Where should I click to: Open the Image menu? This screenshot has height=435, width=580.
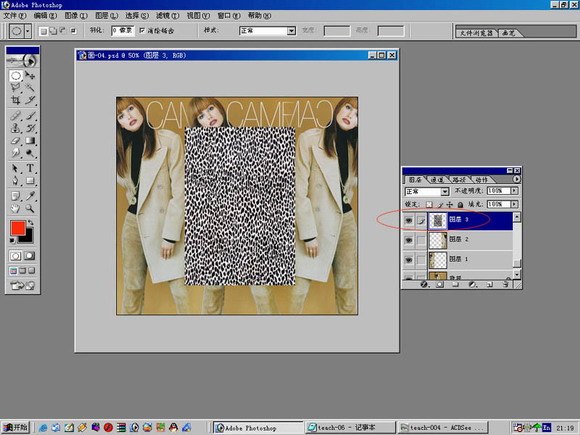(x=76, y=16)
